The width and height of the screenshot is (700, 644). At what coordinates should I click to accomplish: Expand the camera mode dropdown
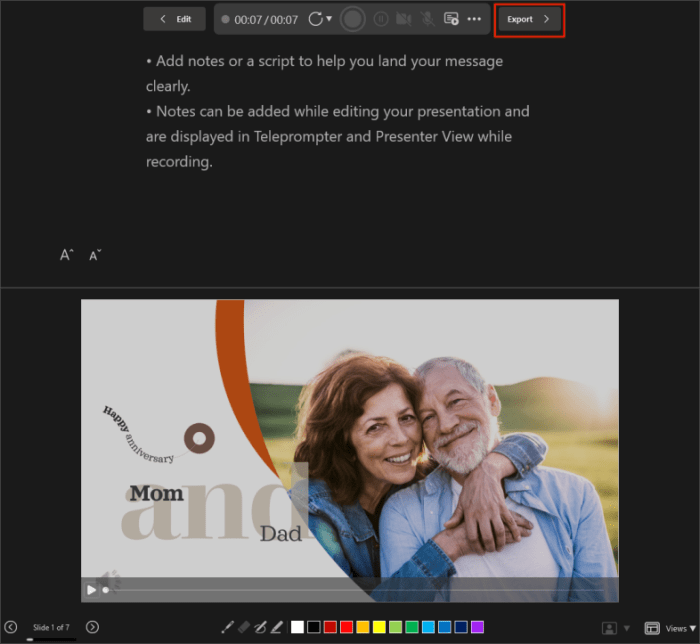coord(627,628)
